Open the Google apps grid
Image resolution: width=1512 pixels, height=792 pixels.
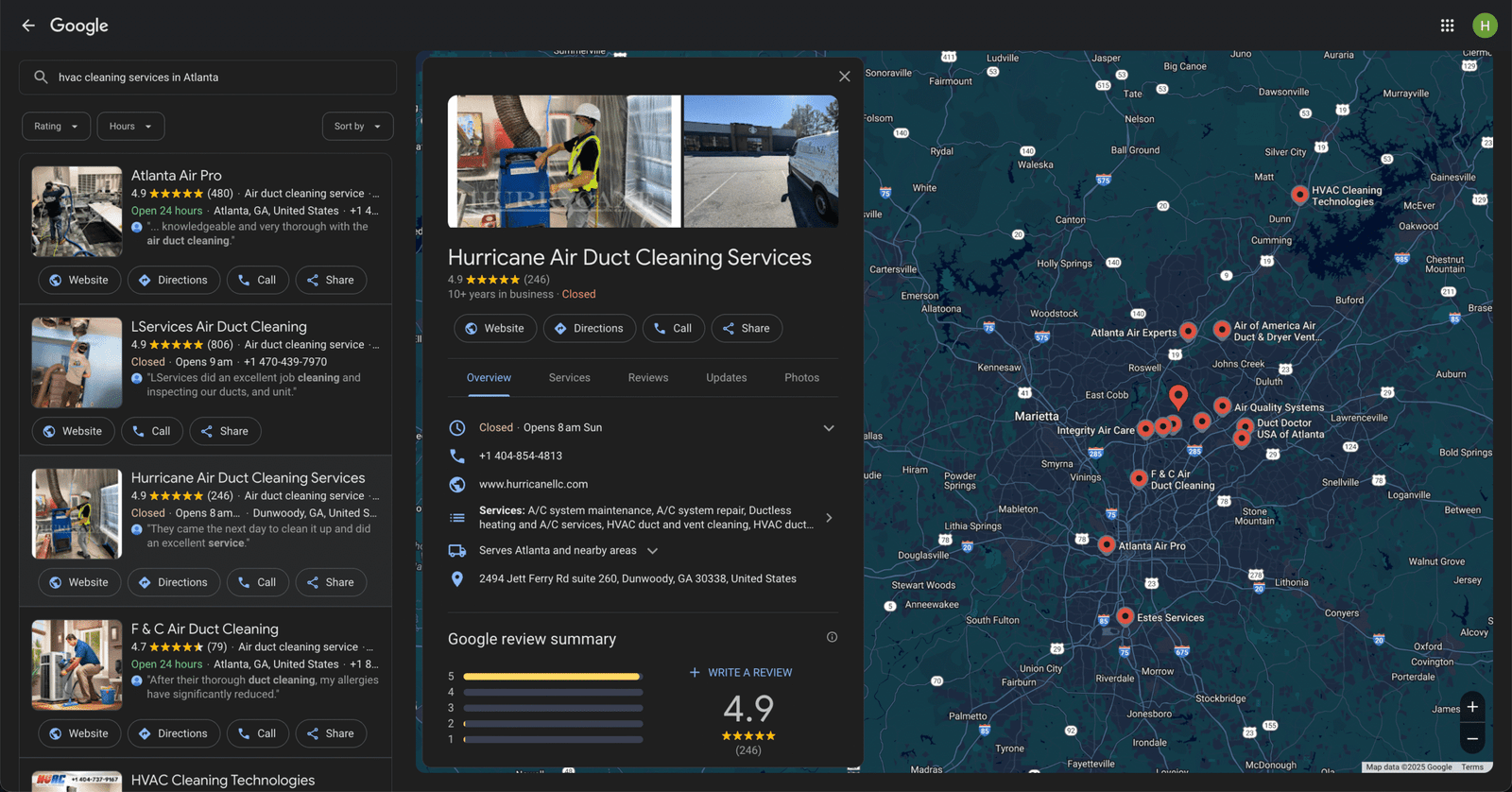pyautogui.click(x=1447, y=26)
